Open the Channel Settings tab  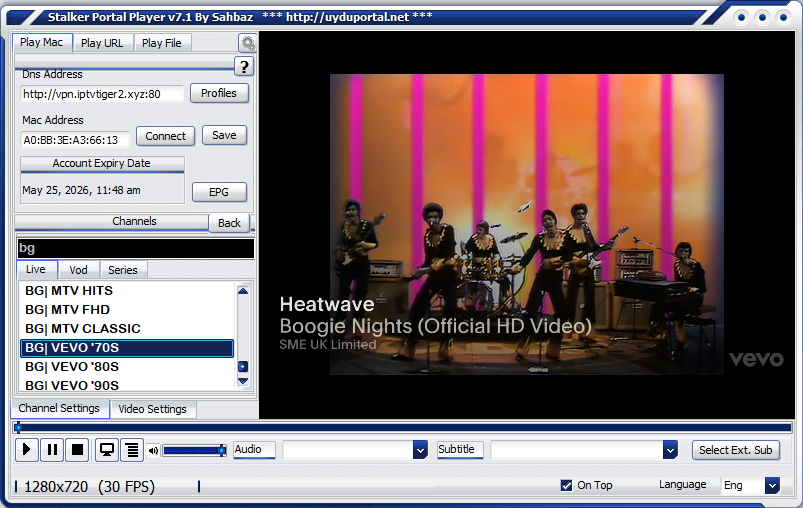(x=59, y=409)
